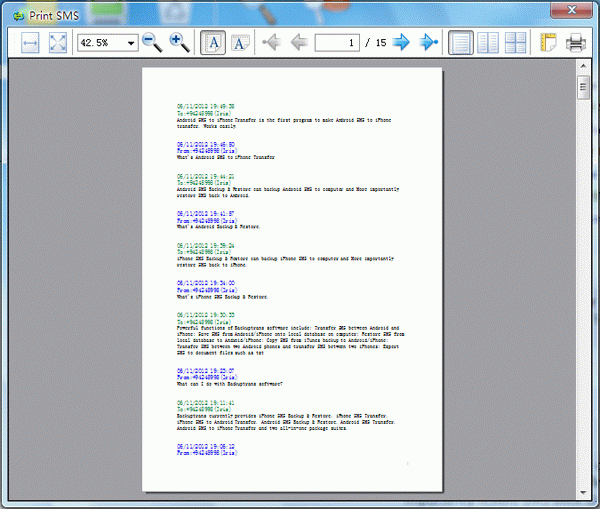
Task: Open the 42.5% zoom level dropdown
Action: pyautogui.click(x=130, y=42)
